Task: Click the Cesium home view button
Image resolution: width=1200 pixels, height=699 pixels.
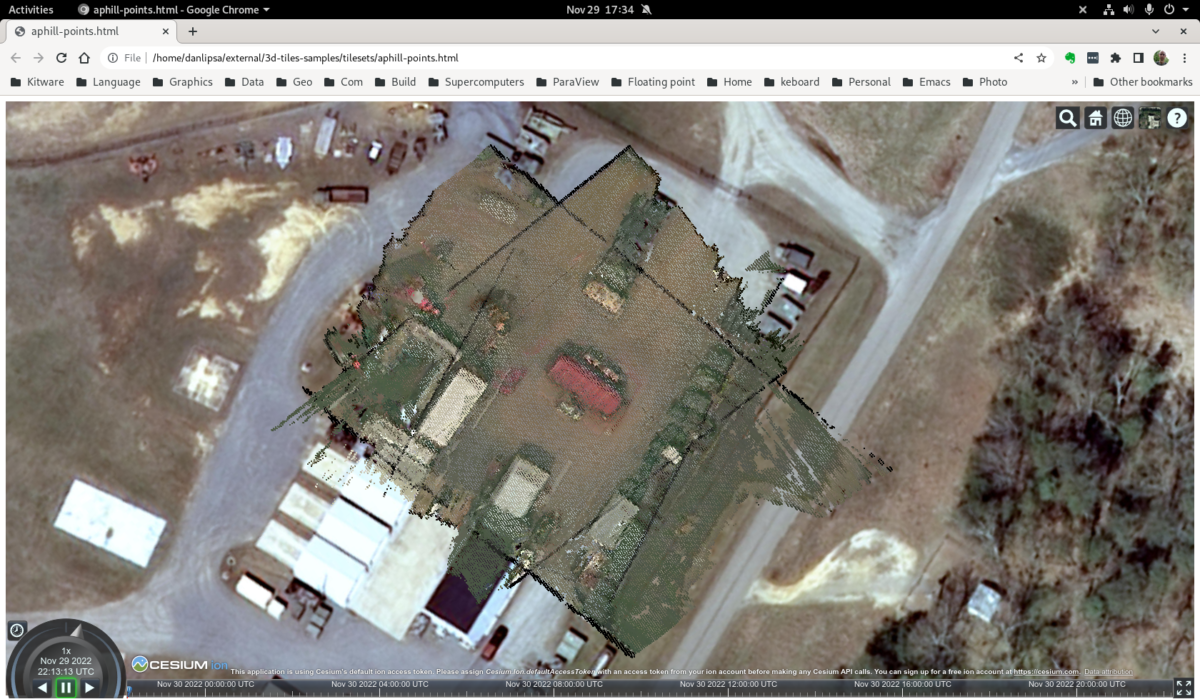Action: tap(1096, 118)
